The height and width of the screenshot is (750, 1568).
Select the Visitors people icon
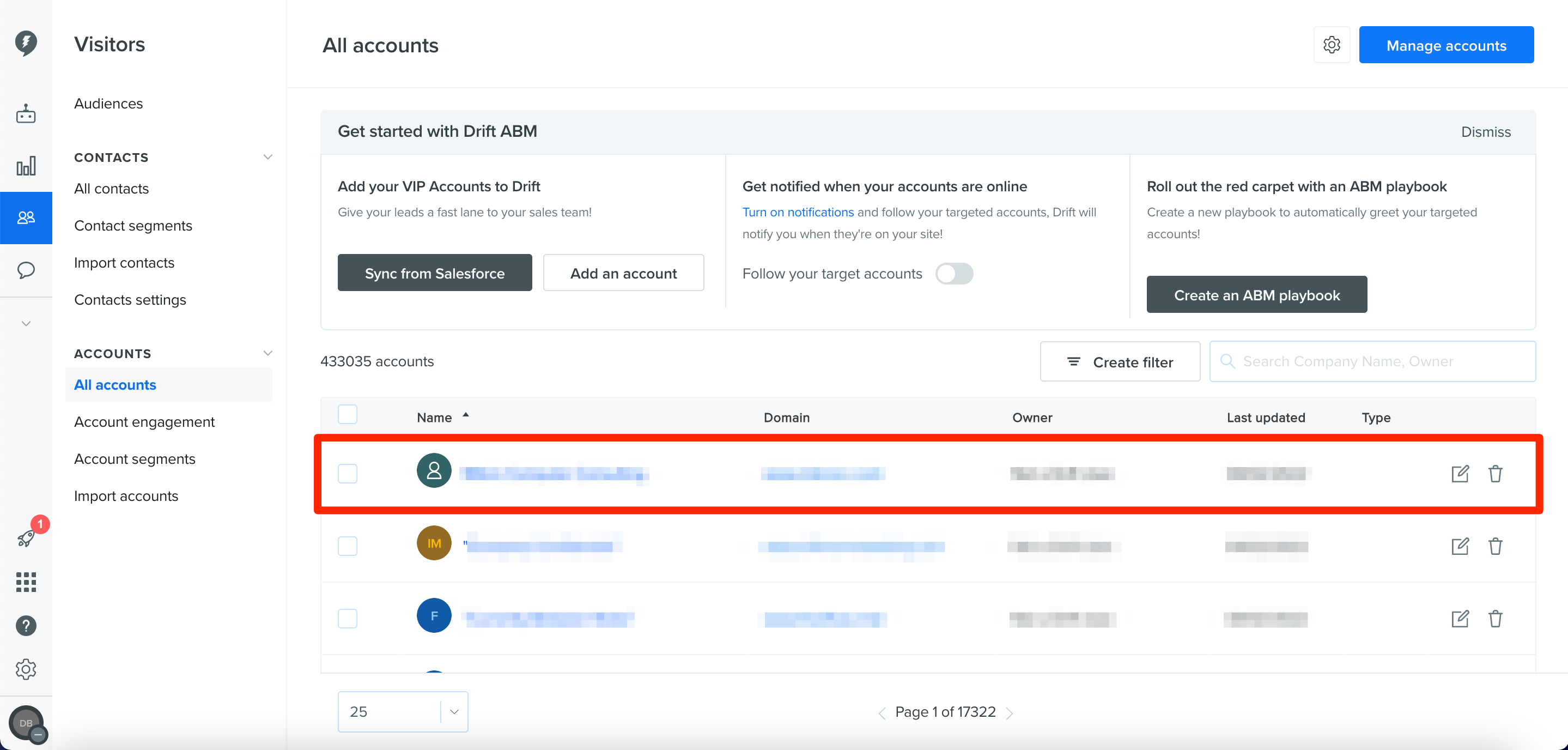[x=26, y=218]
